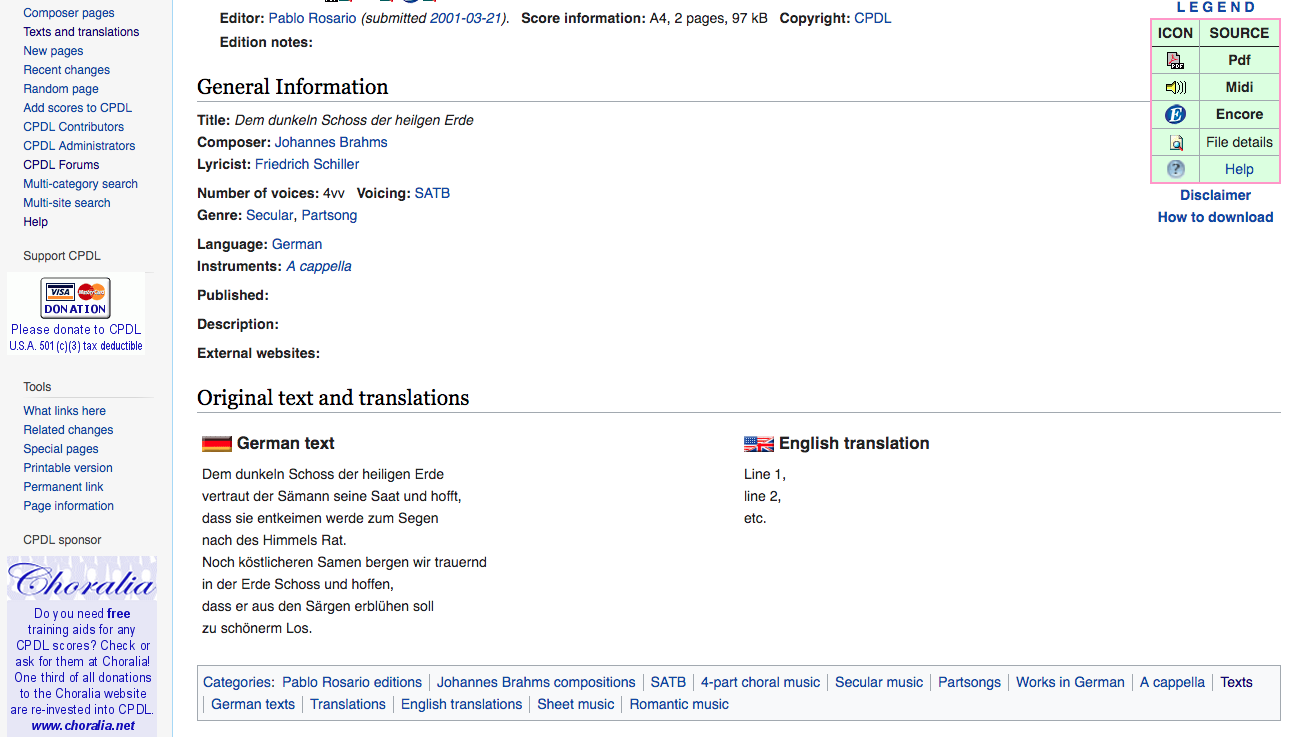Click the Help question mark icon
Viewport: 1291px width, 737px height.
pyautogui.click(x=1175, y=169)
